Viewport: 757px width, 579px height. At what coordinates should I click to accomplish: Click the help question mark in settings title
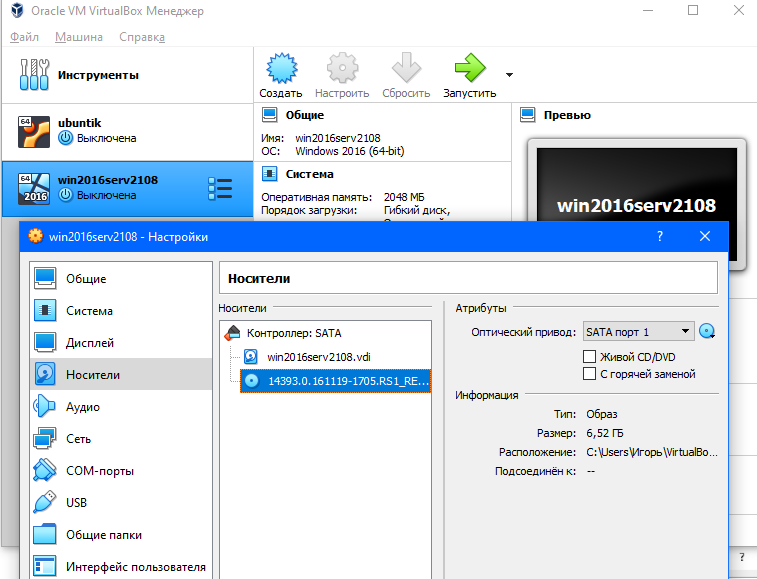tap(660, 236)
